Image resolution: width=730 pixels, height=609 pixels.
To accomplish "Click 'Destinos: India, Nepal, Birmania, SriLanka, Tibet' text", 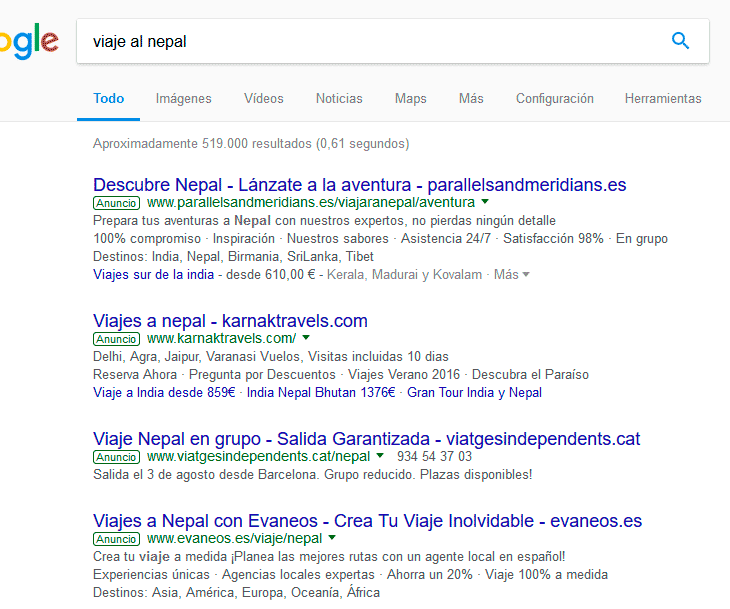I will click(233, 257).
